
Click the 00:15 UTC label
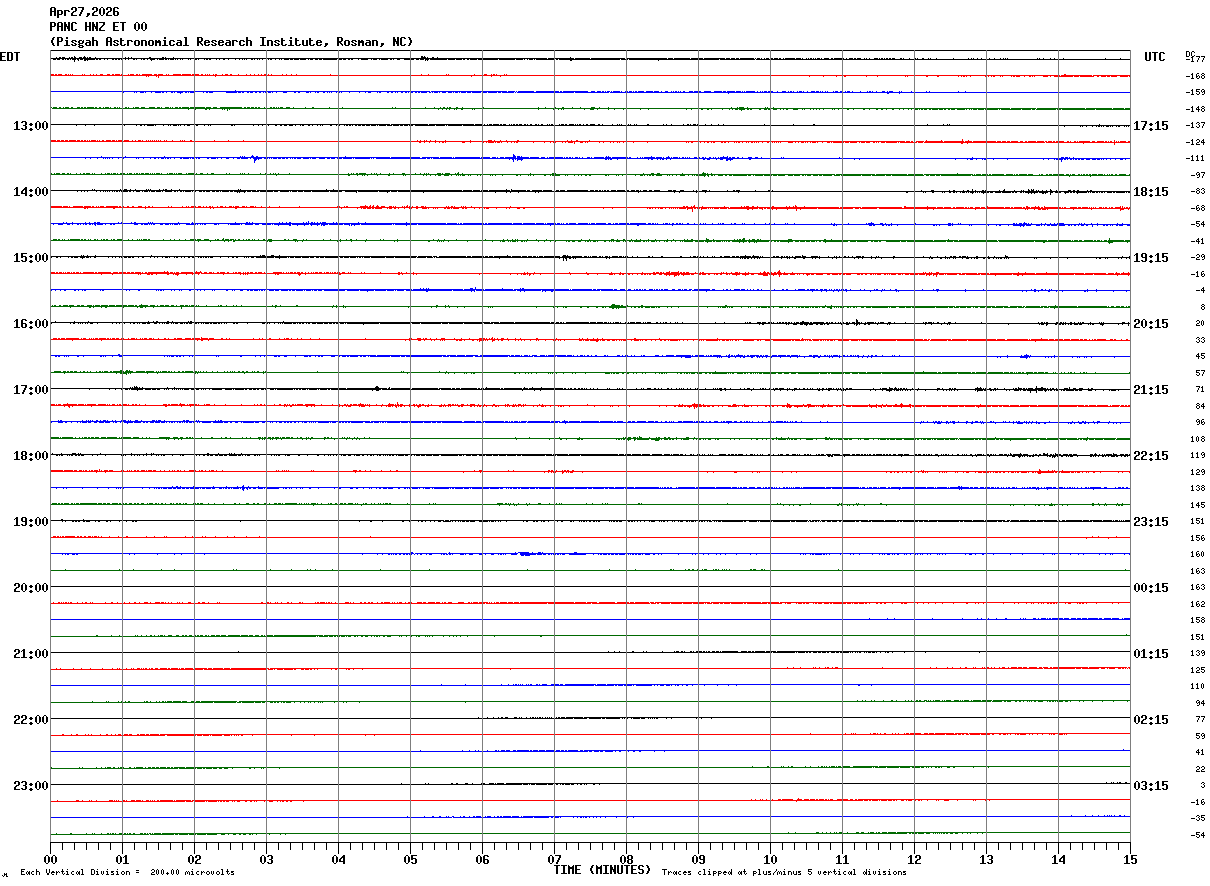click(x=1151, y=588)
